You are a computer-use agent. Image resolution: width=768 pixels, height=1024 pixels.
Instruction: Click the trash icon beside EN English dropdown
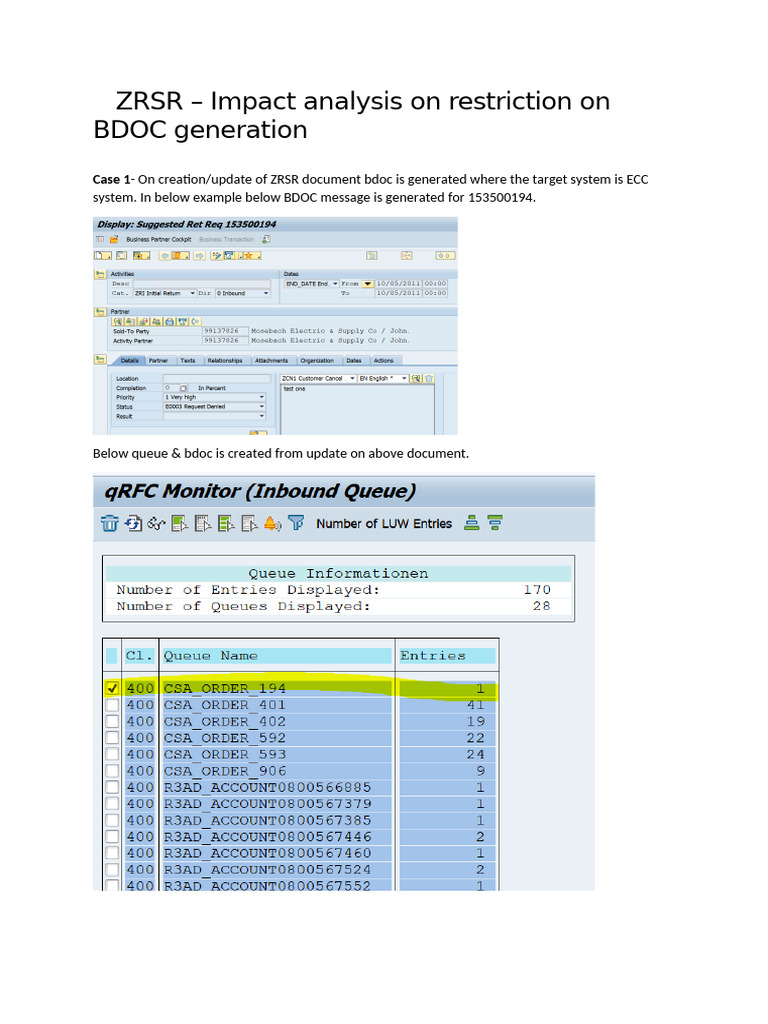coord(428,378)
